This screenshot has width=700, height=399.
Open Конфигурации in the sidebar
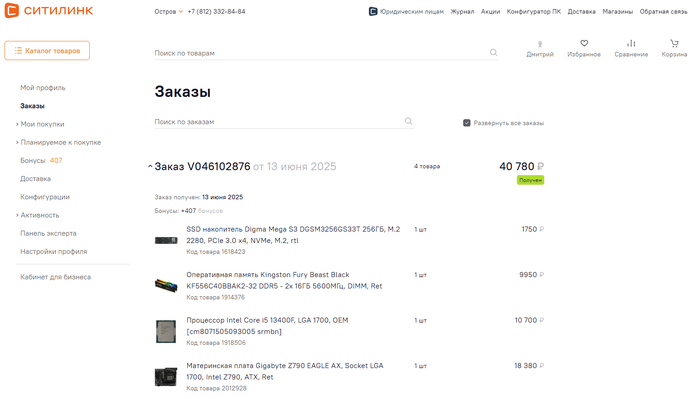[x=45, y=197]
